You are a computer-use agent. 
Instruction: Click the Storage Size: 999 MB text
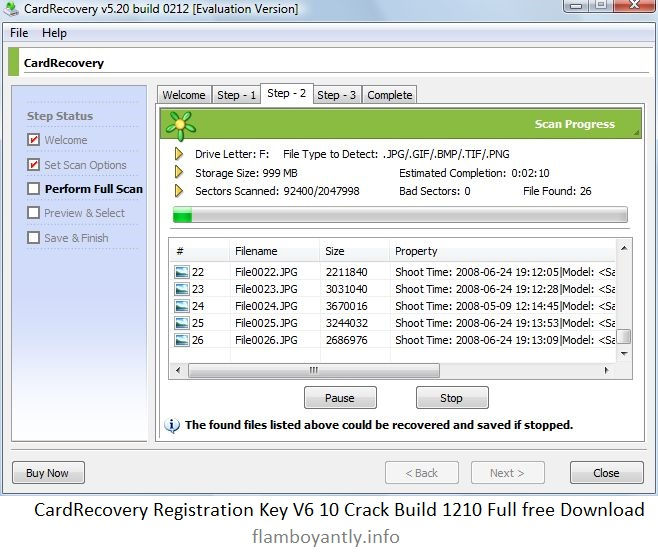click(x=246, y=173)
